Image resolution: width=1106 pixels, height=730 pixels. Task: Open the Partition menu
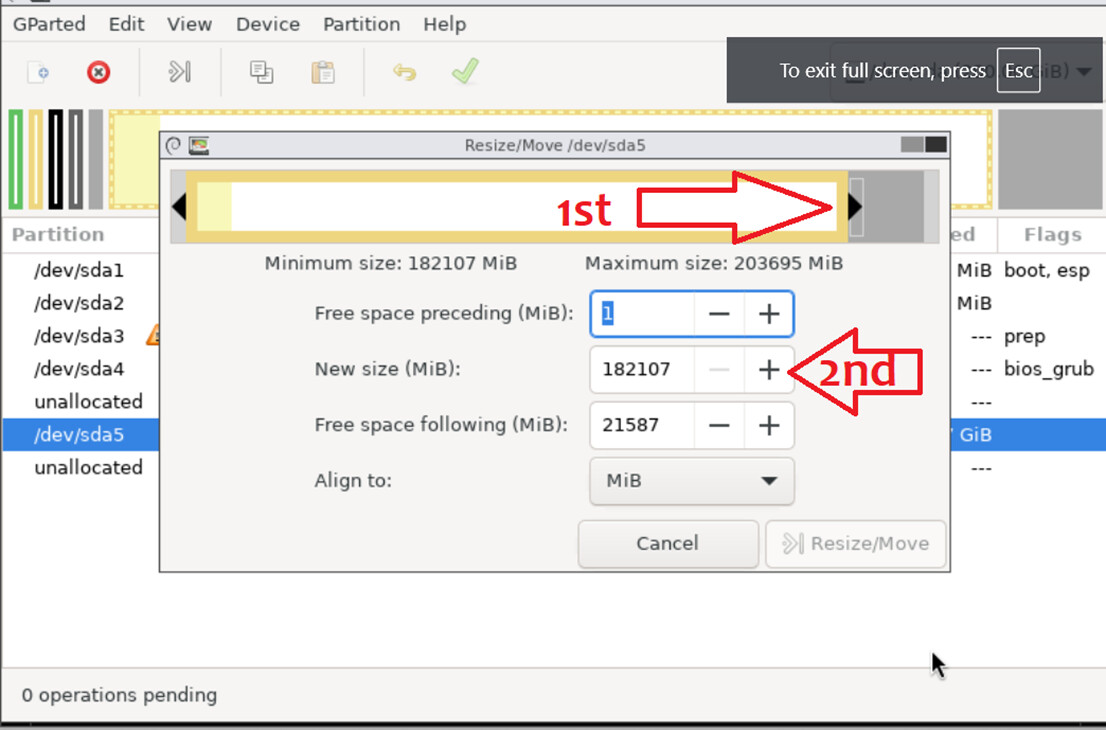[361, 24]
